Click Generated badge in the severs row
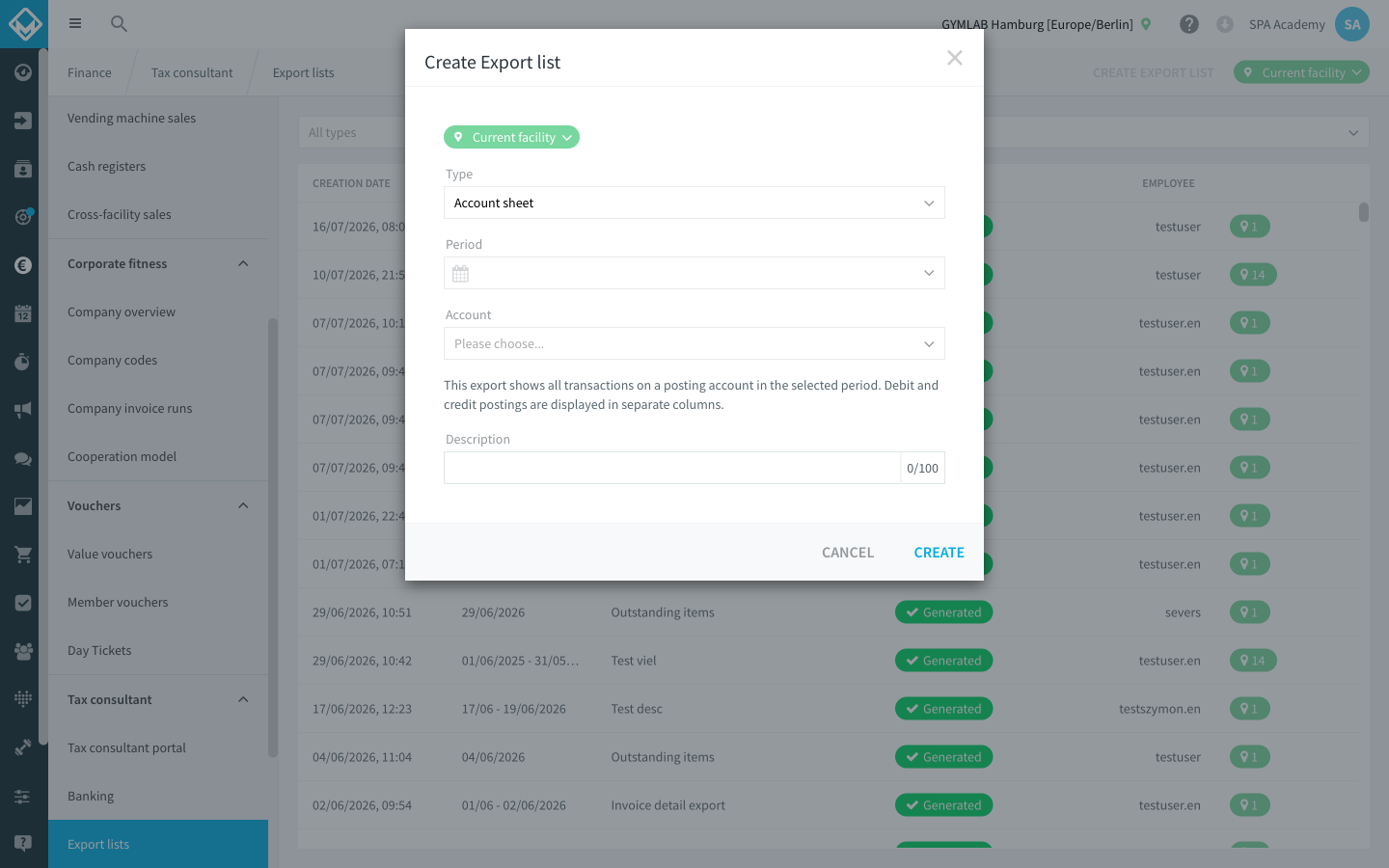This screenshot has height=868, width=1389. point(943,612)
